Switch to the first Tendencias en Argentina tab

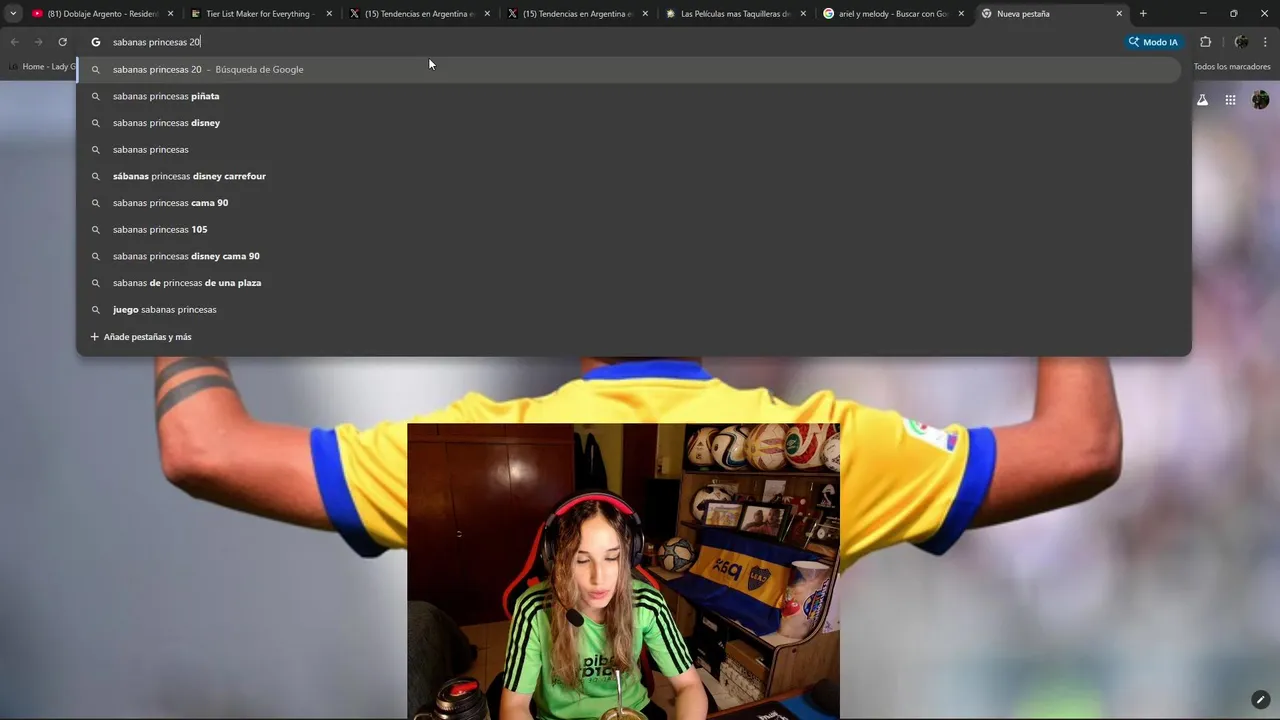(420, 14)
